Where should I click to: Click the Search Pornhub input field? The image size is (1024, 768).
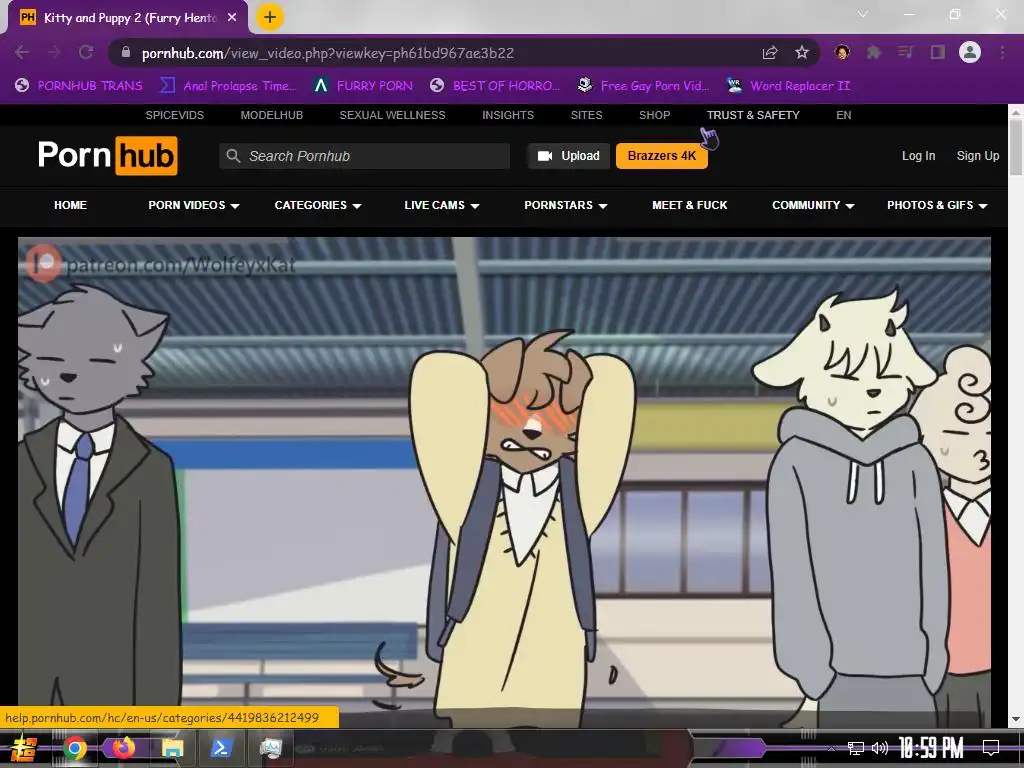click(x=364, y=156)
